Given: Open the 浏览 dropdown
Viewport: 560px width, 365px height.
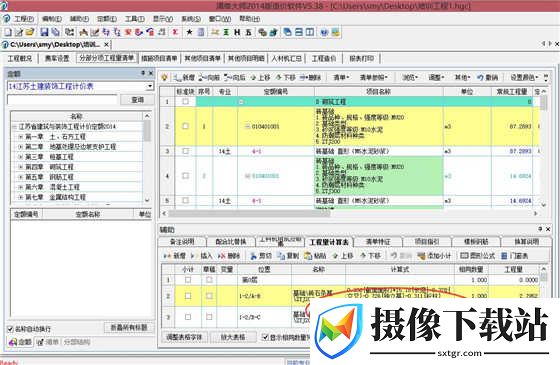Looking at the screenshot, I should [411, 77].
